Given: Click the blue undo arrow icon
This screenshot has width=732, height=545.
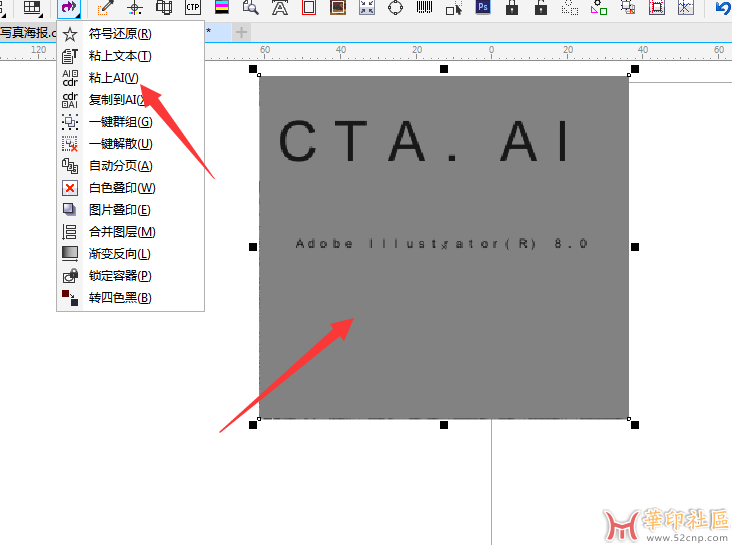Looking at the screenshot, I should click(x=722, y=7).
